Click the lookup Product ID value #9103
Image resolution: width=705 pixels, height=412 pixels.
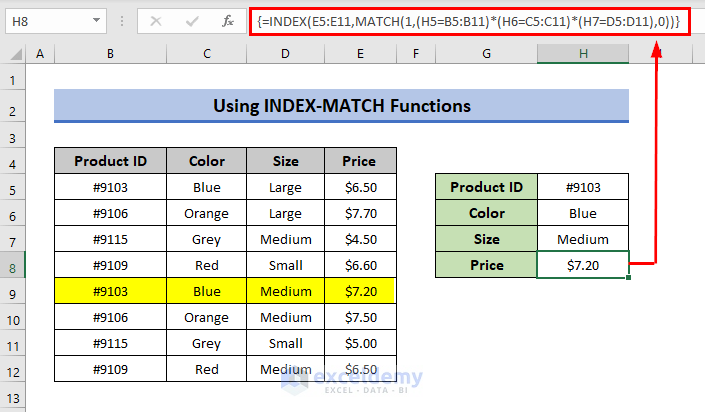point(583,187)
